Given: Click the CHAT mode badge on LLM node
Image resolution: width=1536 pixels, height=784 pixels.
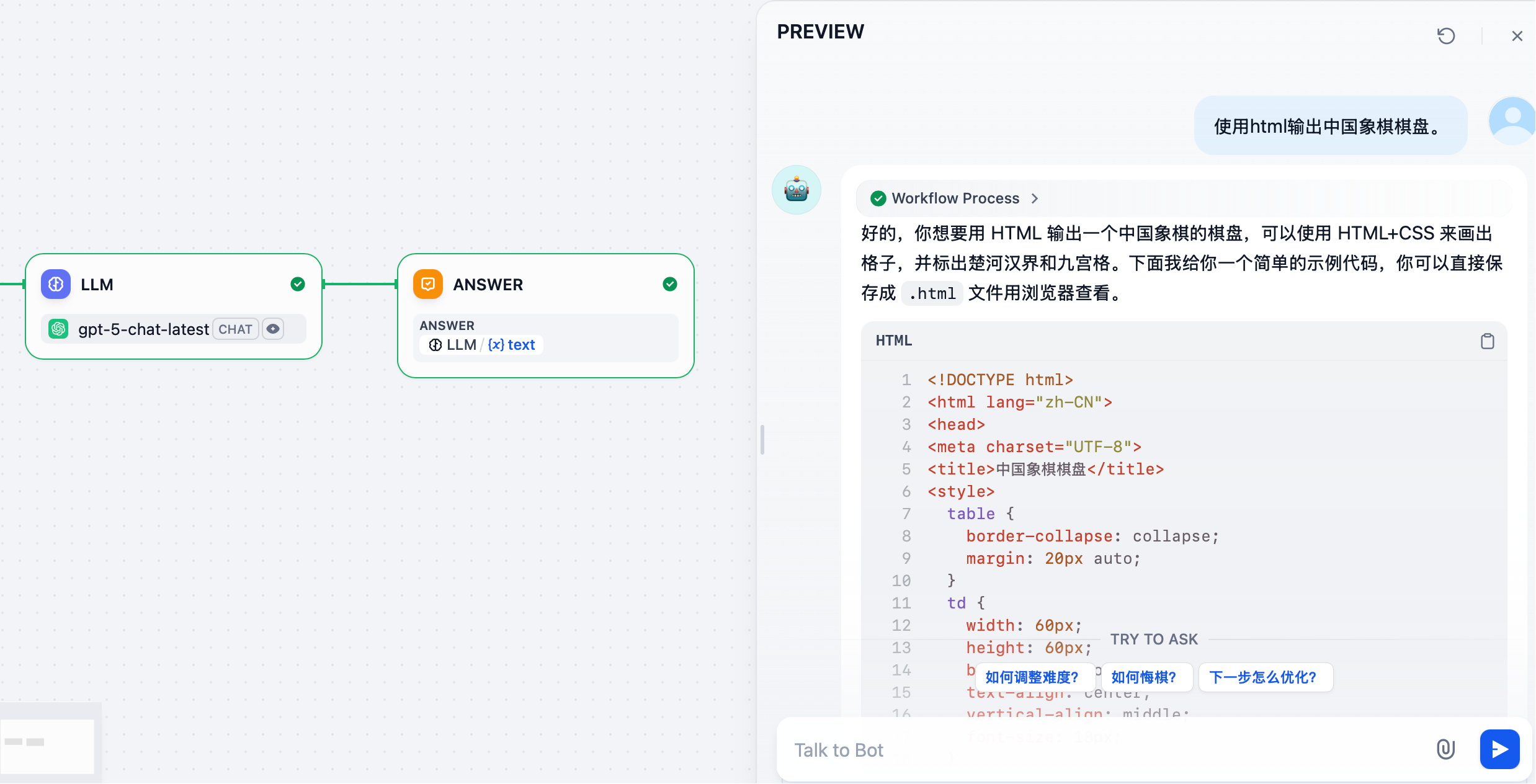Looking at the screenshot, I should 235,329.
